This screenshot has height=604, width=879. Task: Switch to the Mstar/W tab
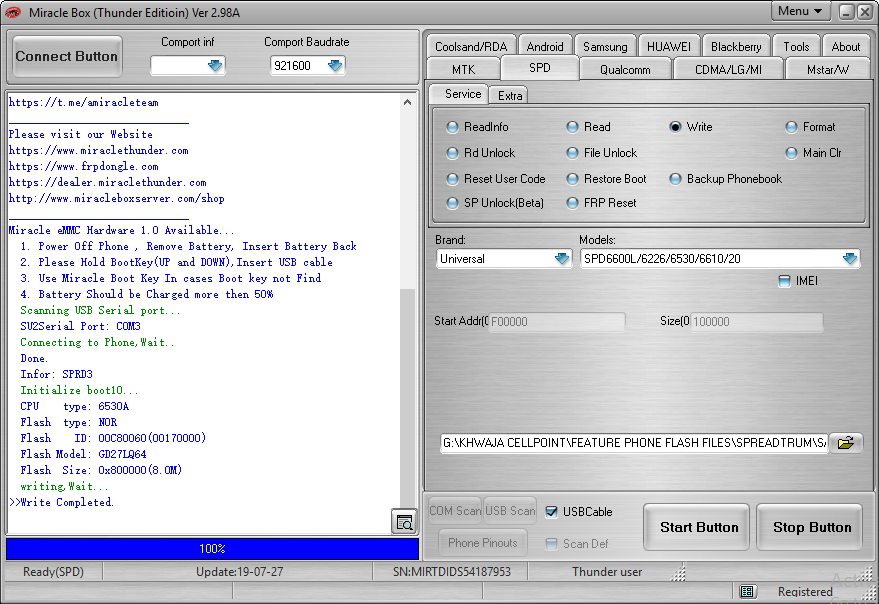click(827, 70)
